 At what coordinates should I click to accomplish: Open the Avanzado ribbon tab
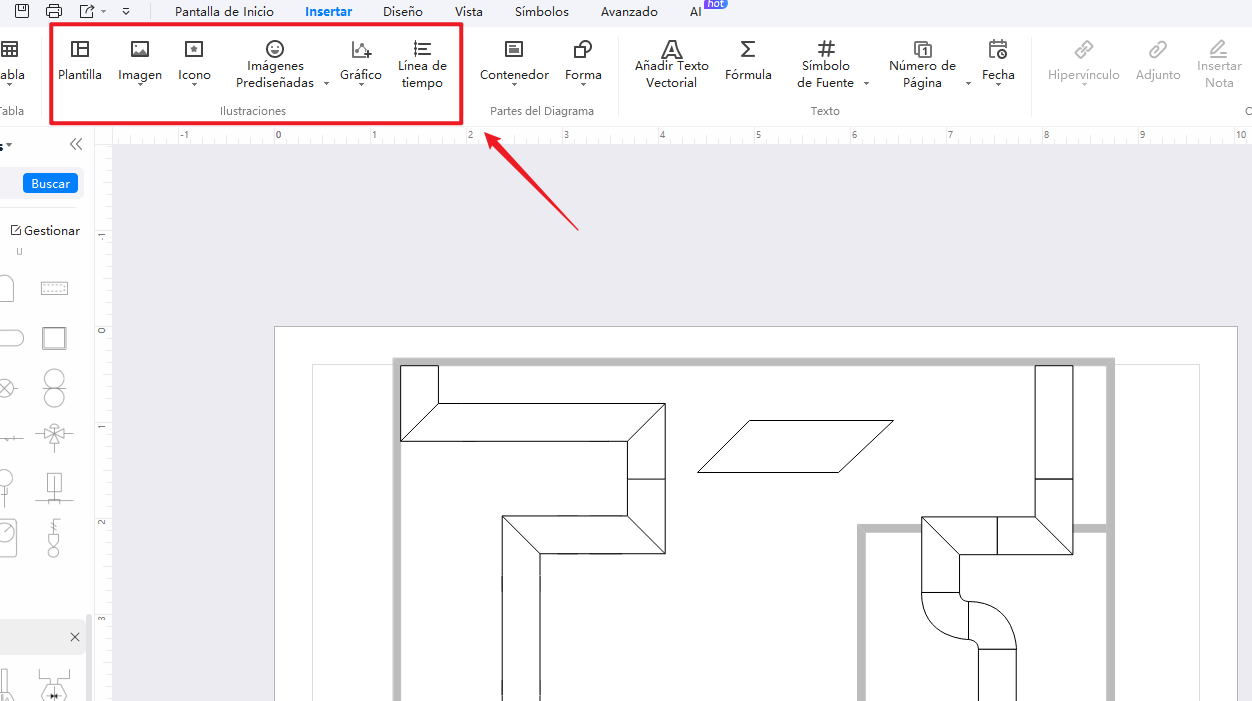629,12
